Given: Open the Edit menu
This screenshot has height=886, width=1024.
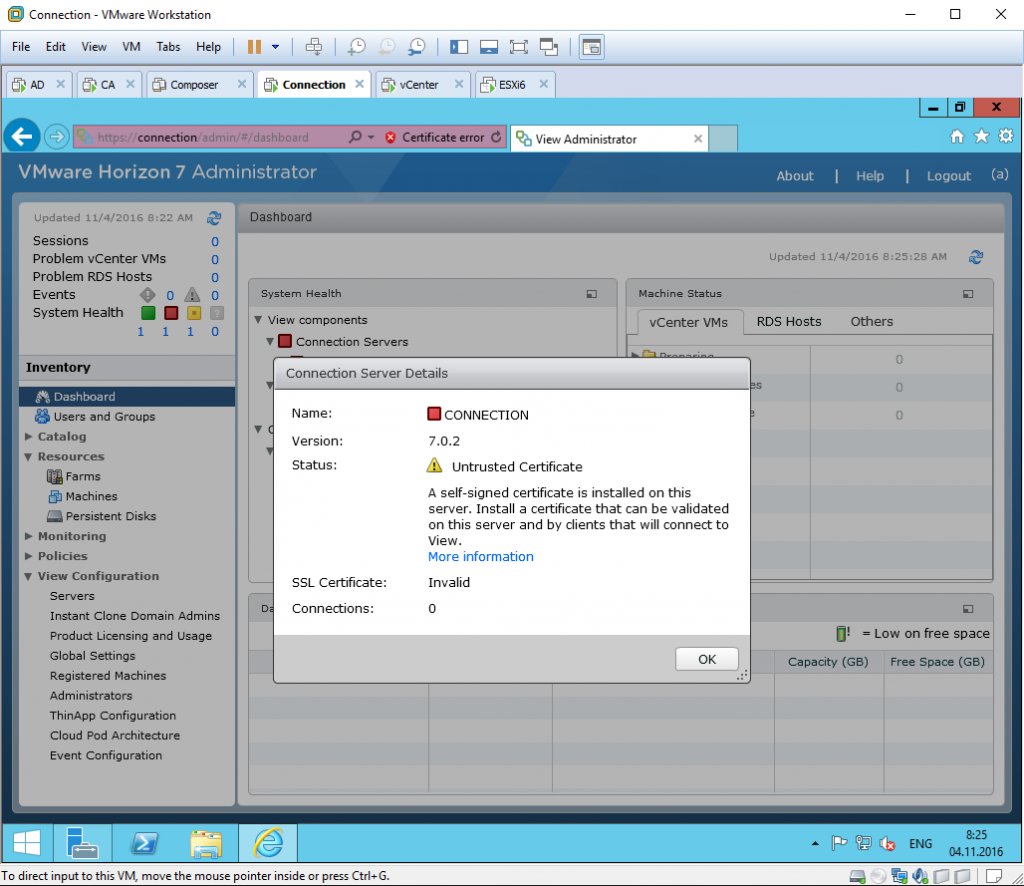Looking at the screenshot, I should click(x=56, y=46).
